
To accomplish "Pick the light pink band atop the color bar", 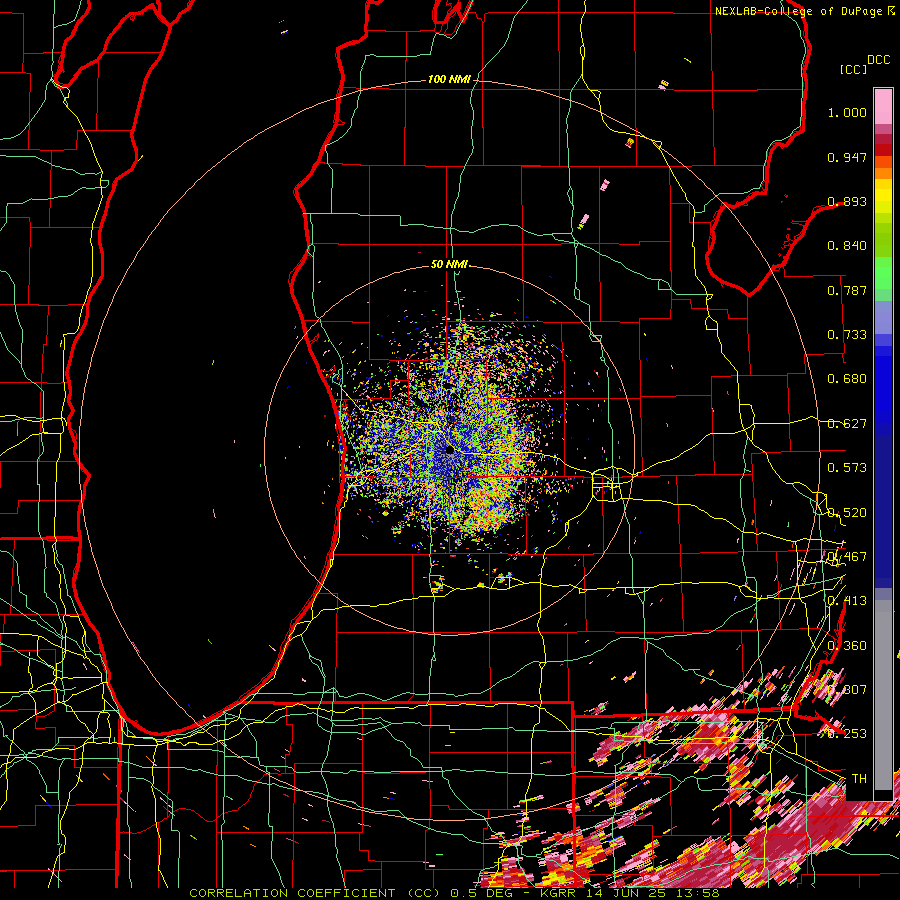I will tap(883, 106).
